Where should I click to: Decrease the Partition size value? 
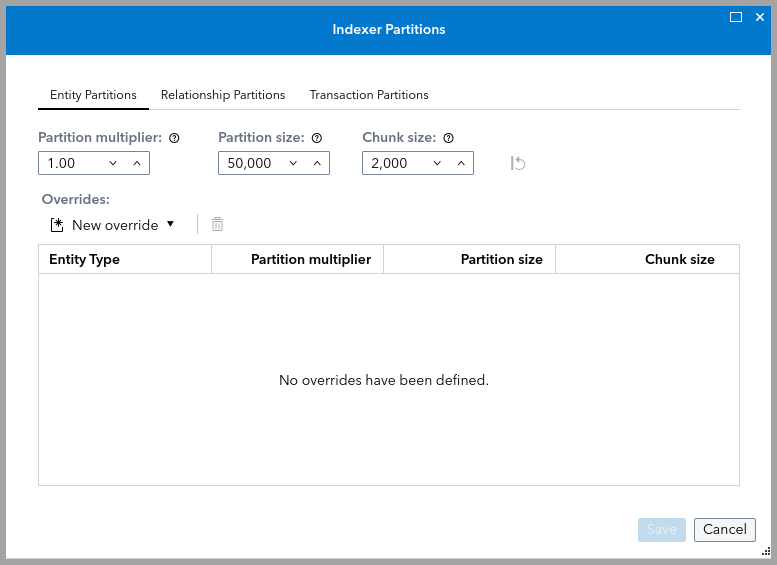(x=293, y=163)
